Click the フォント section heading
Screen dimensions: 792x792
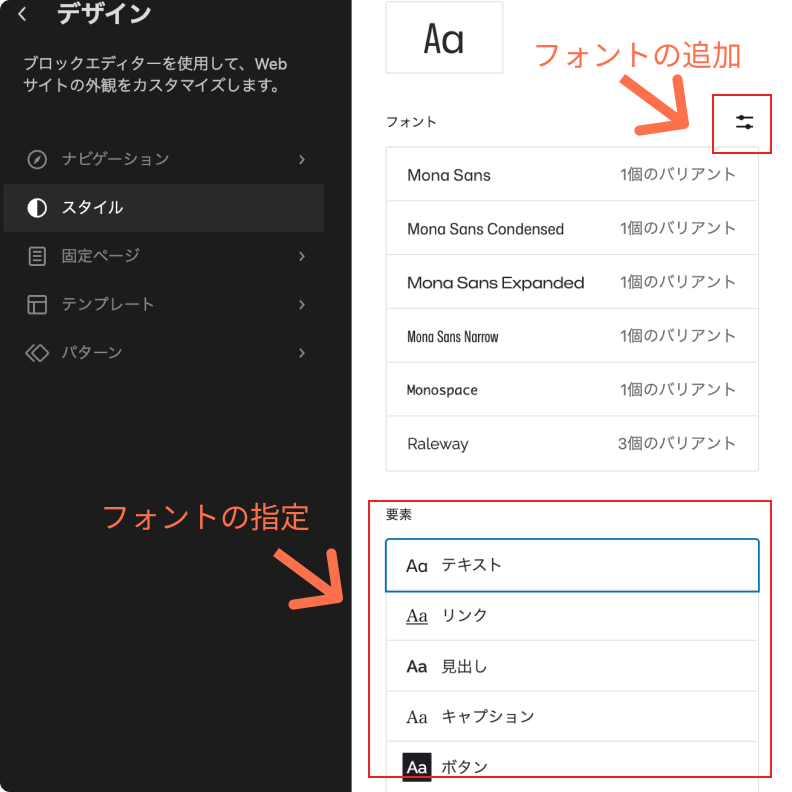411,122
